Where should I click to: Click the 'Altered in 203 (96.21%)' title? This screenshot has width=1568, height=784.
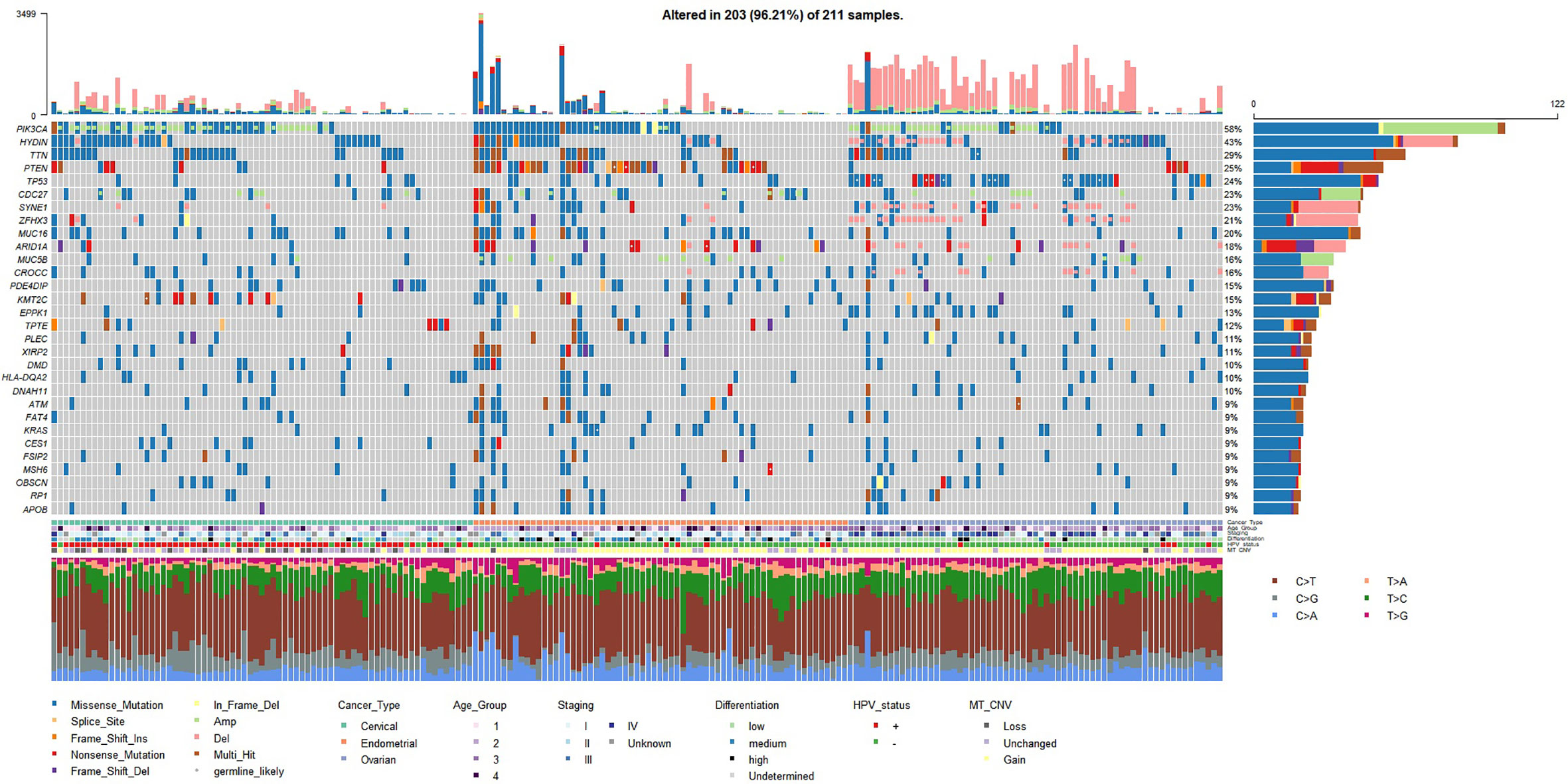click(783, 15)
